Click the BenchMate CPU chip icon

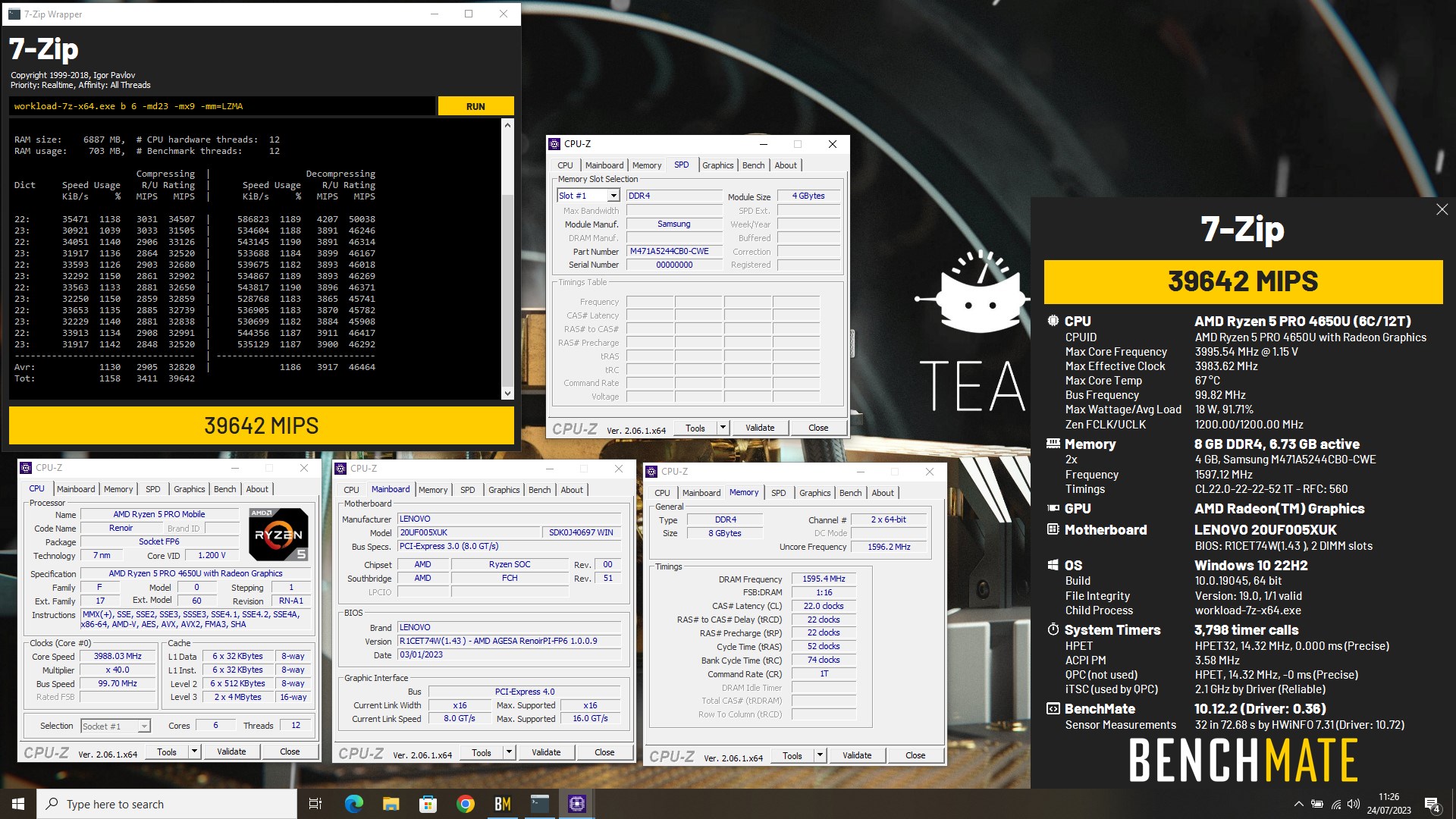1053,321
